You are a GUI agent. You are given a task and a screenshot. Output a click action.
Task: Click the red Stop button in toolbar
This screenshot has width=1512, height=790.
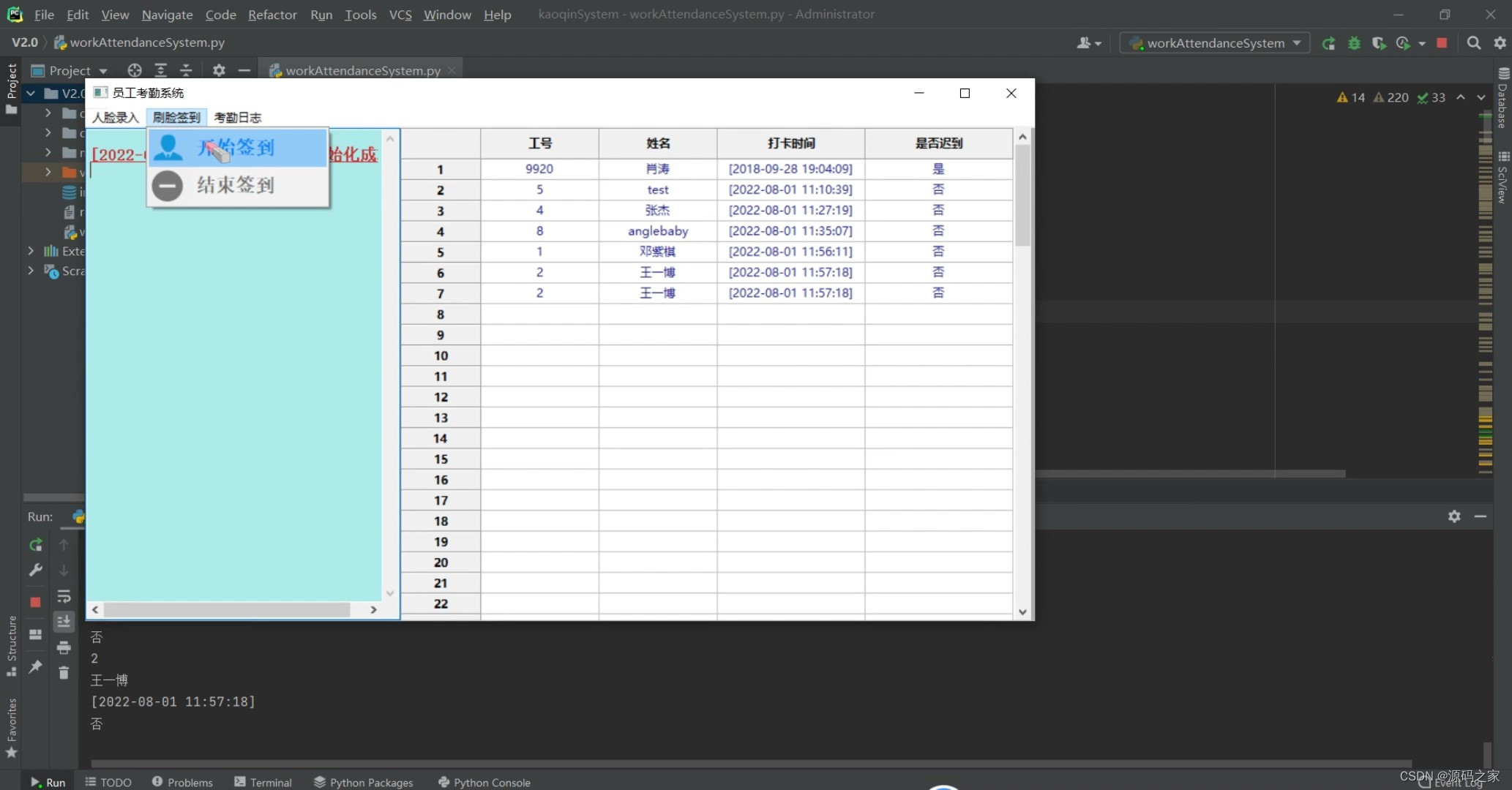point(1442,43)
